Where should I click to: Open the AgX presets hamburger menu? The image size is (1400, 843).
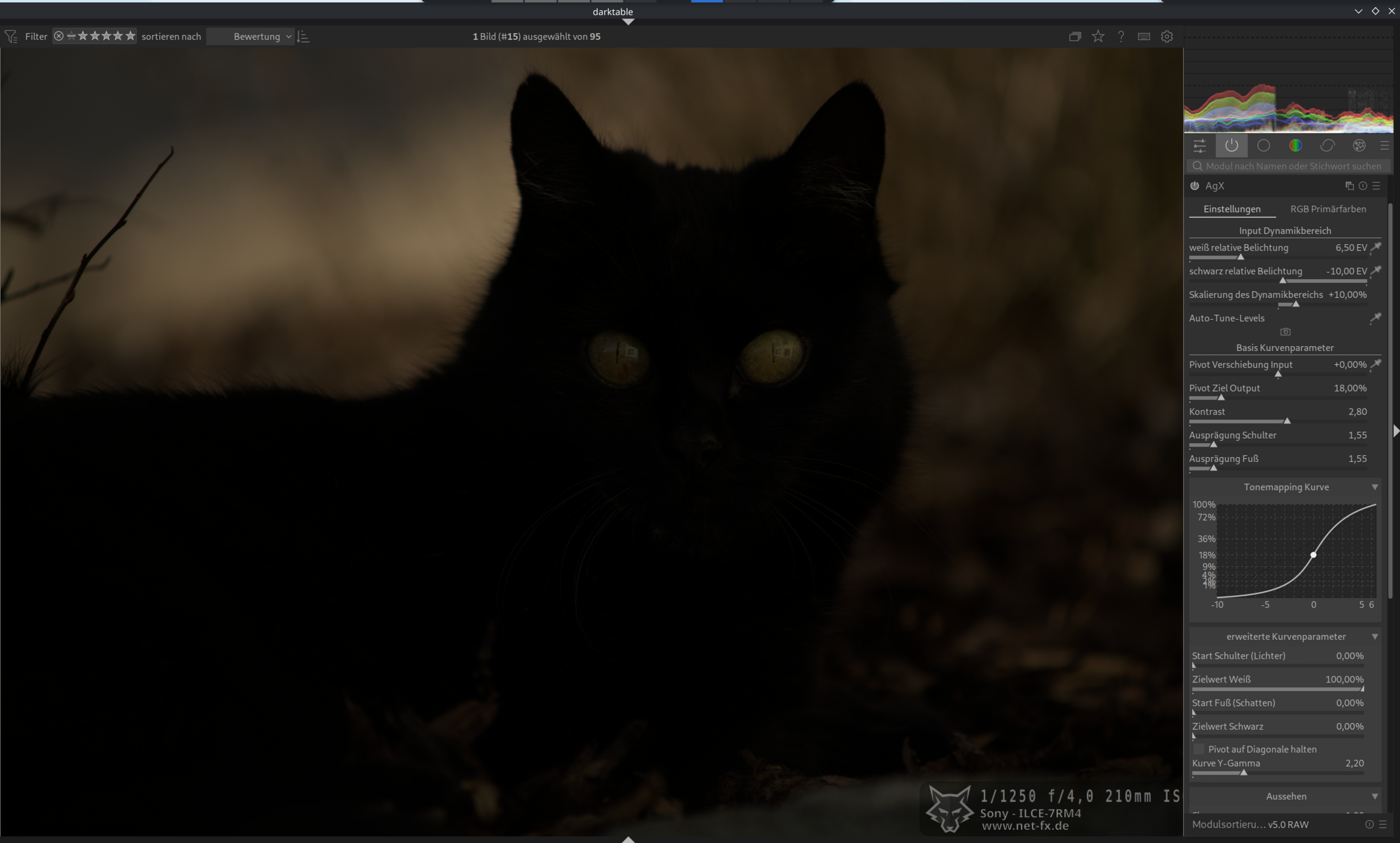[1376, 186]
